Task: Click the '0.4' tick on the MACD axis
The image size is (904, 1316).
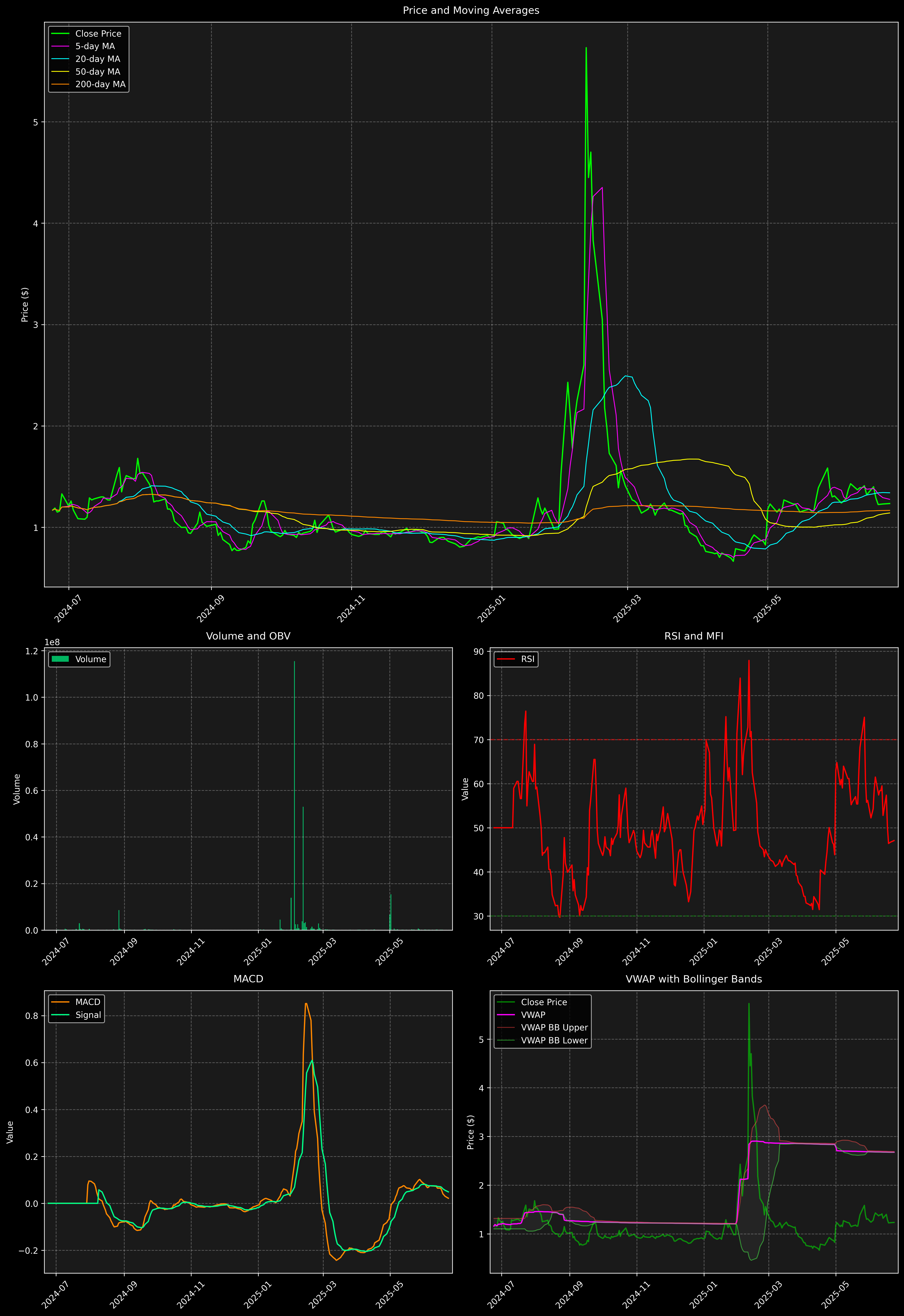Action: [32, 1110]
